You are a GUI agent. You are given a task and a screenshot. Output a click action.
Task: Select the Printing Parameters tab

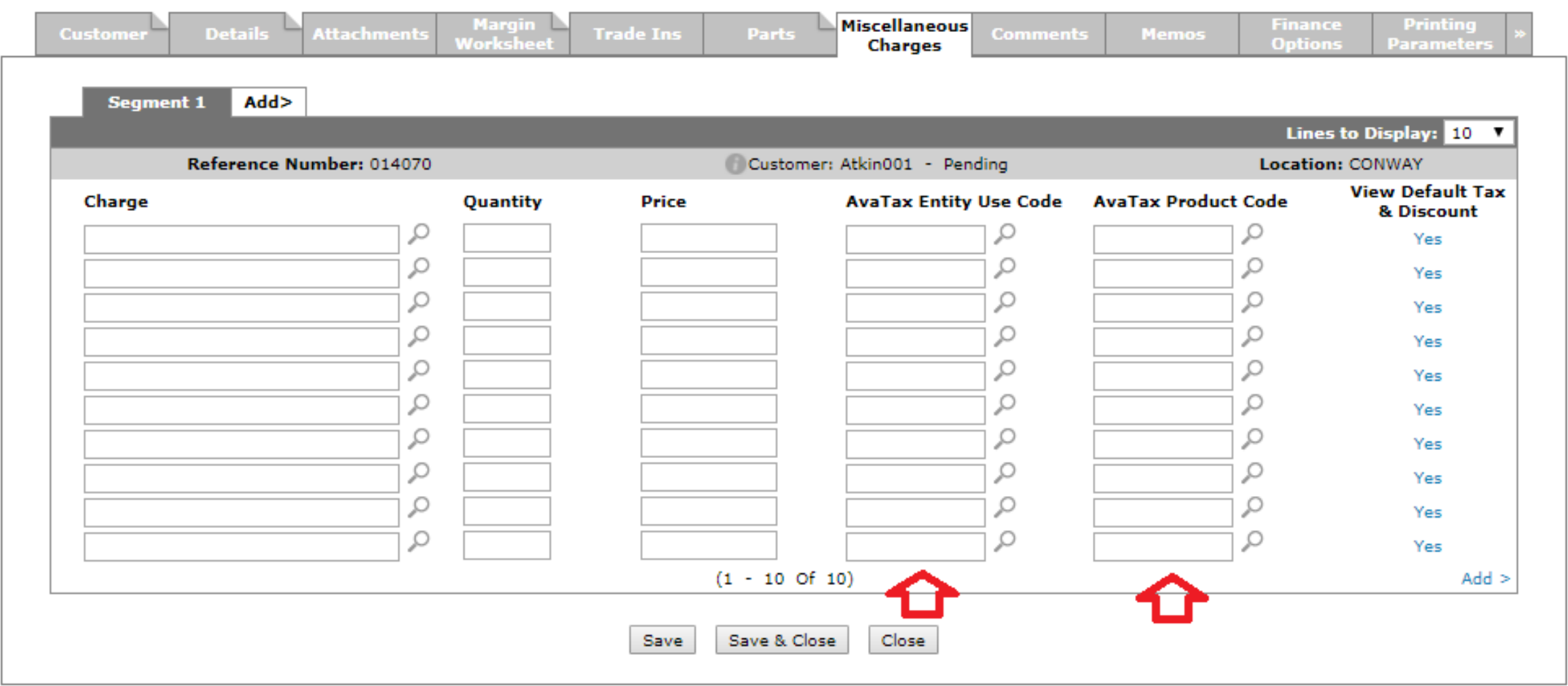click(1439, 34)
